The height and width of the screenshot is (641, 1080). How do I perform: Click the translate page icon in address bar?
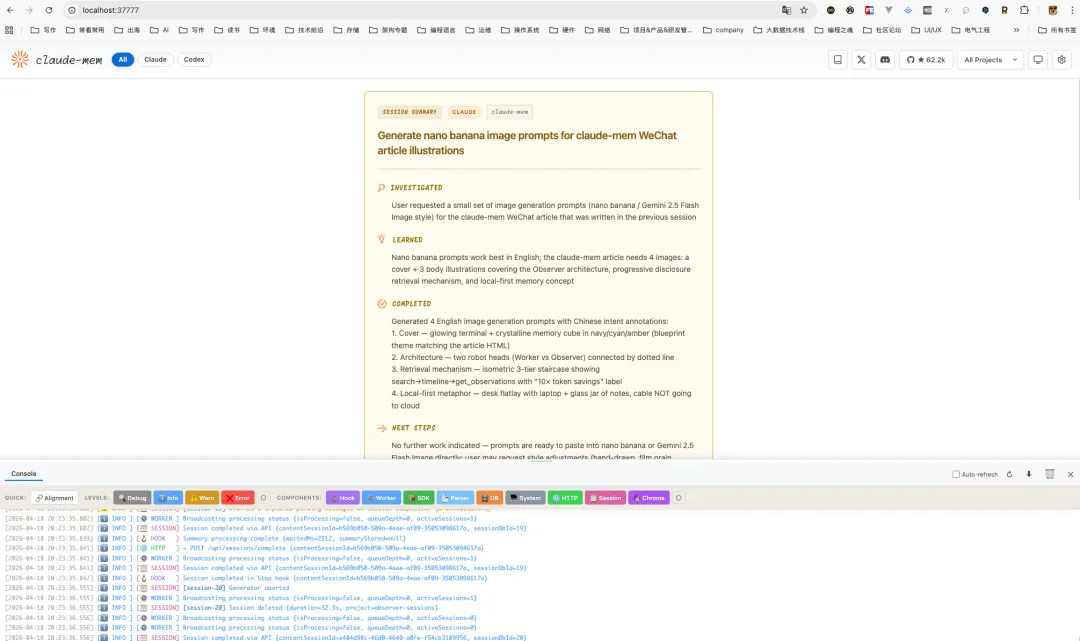(x=787, y=10)
